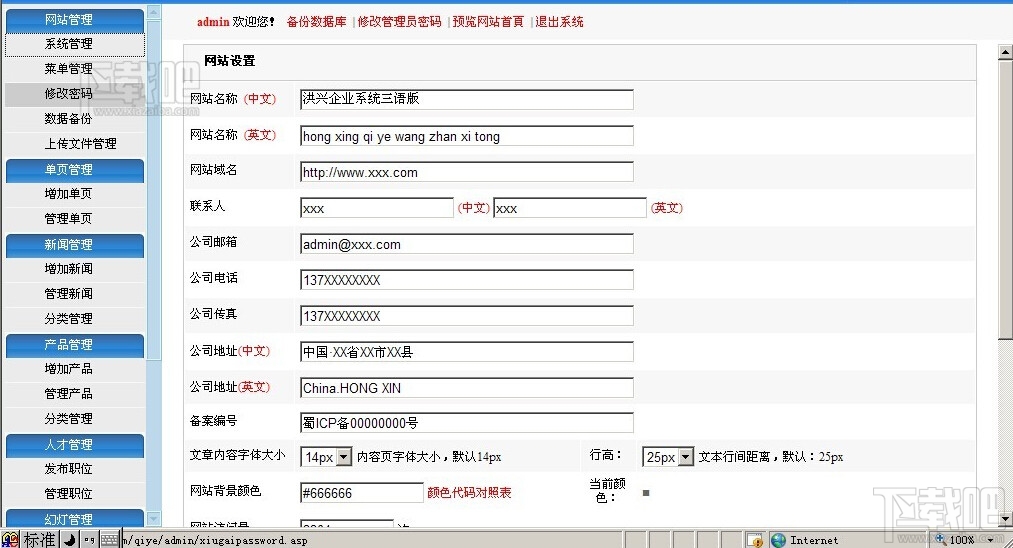Focus the 联系人 English name field

pyautogui.click(x=570, y=208)
